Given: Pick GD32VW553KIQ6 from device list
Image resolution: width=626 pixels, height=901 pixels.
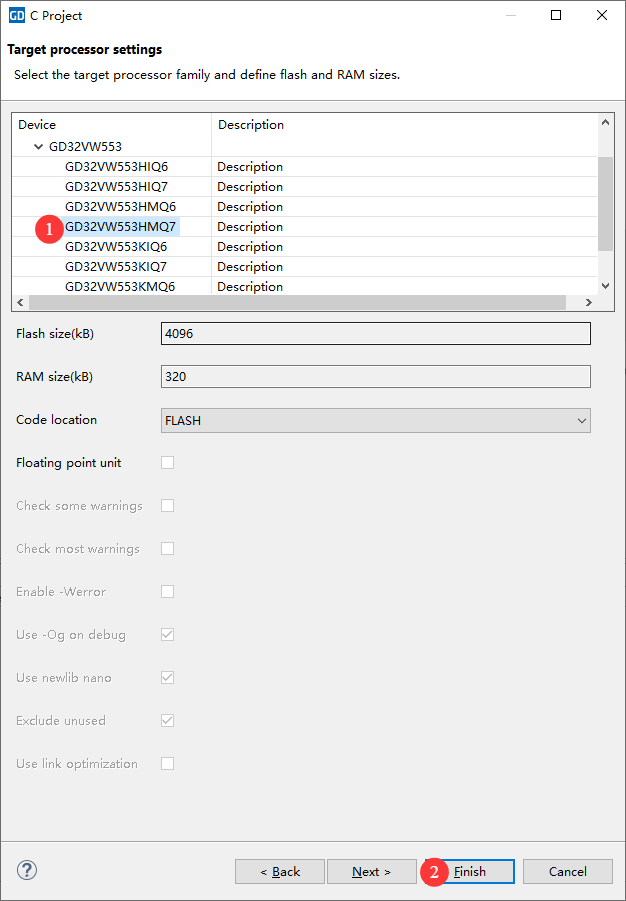Looking at the screenshot, I should tap(116, 247).
